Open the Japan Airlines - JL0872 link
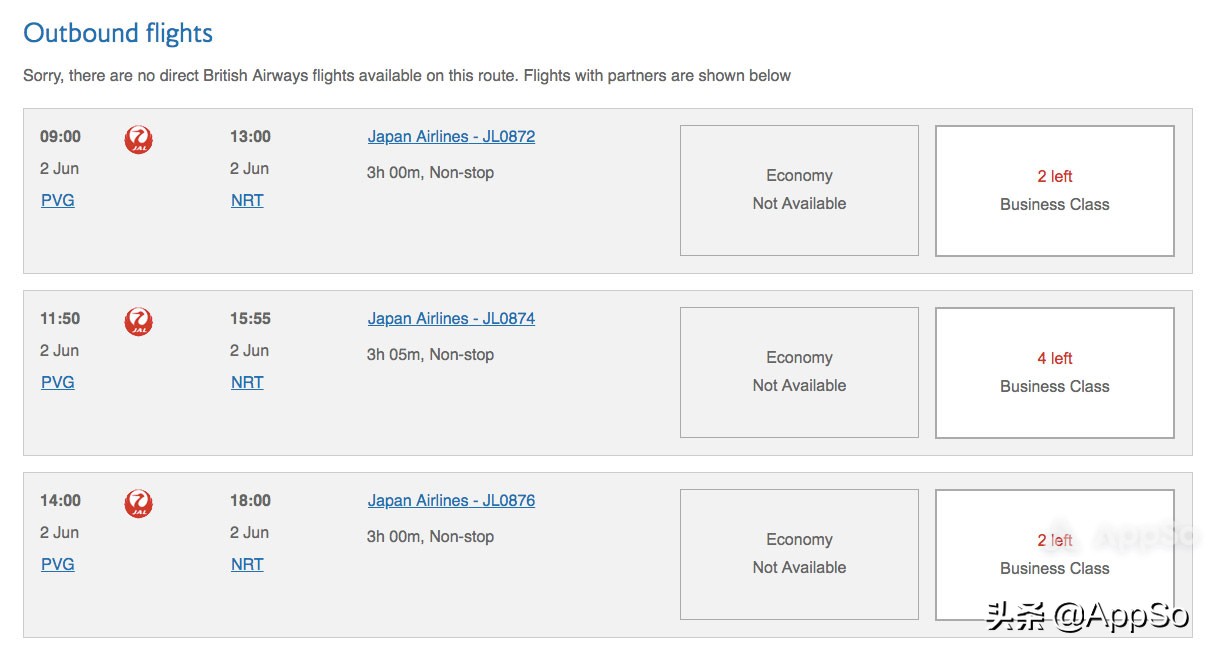The image size is (1209, 652). (451, 137)
